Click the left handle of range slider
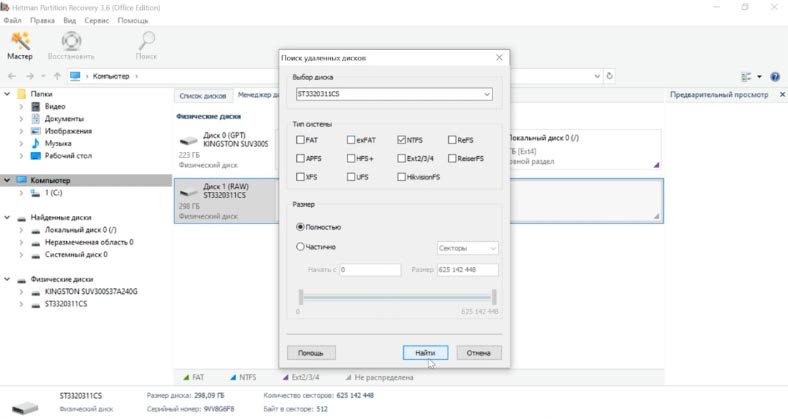The width and height of the screenshot is (788, 419). tap(301, 297)
